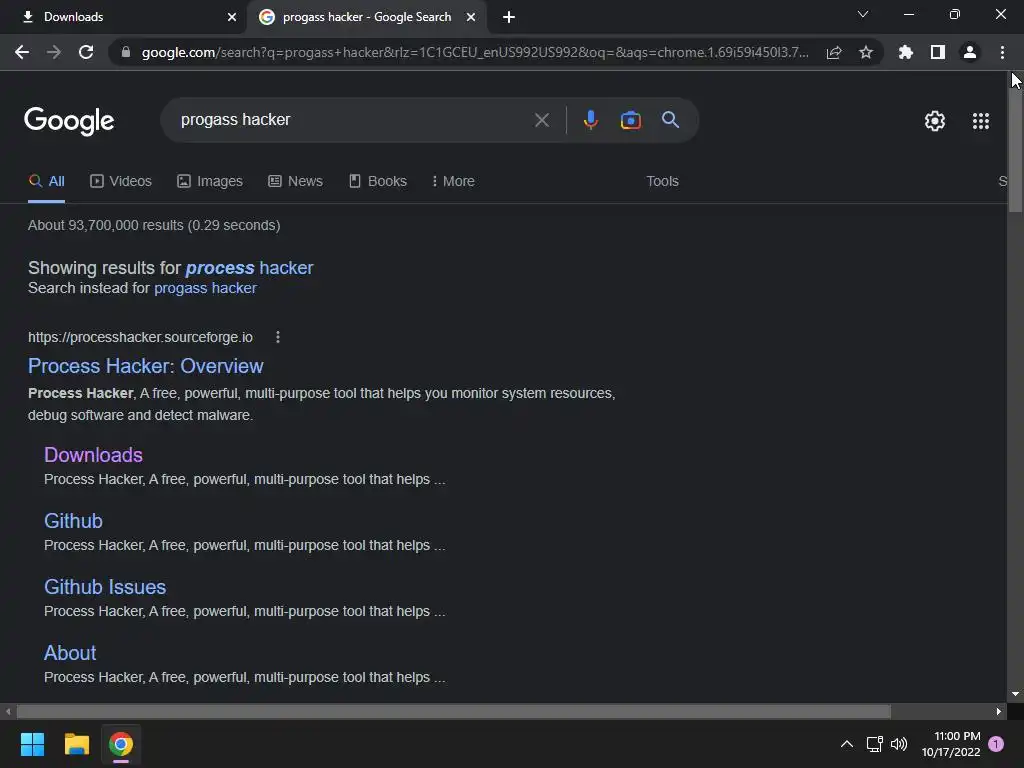Image resolution: width=1024 pixels, height=768 pixels.
Task: Start a voice search with the microphone
Action: coord(590,120)
